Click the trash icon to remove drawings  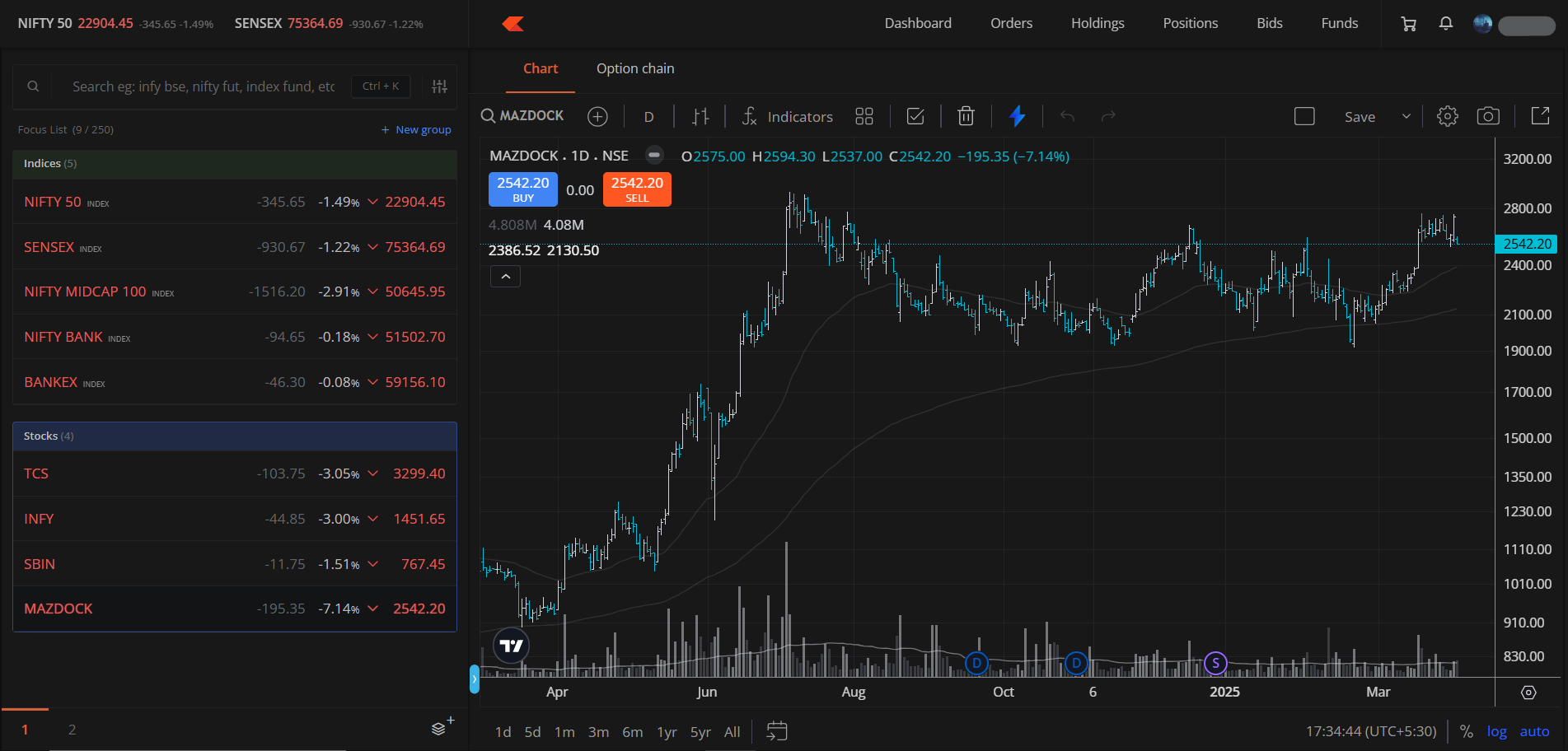coord(966,117)
